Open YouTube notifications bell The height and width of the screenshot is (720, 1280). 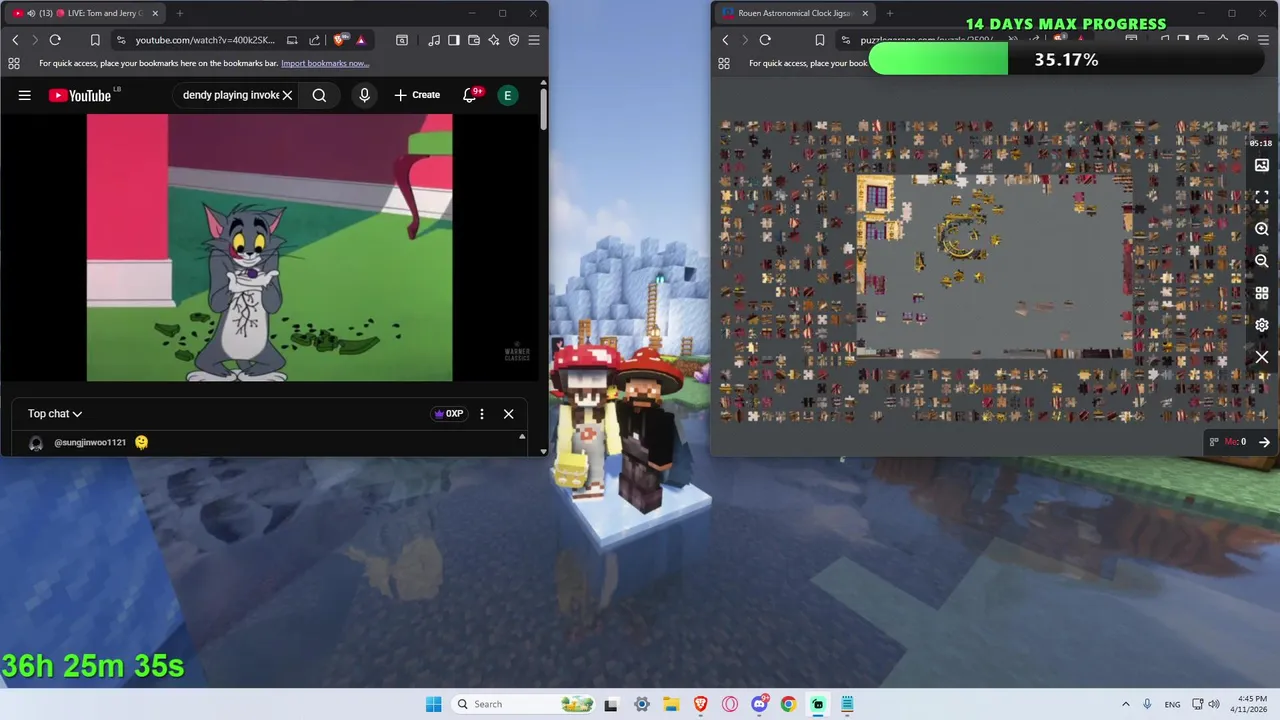469,95
